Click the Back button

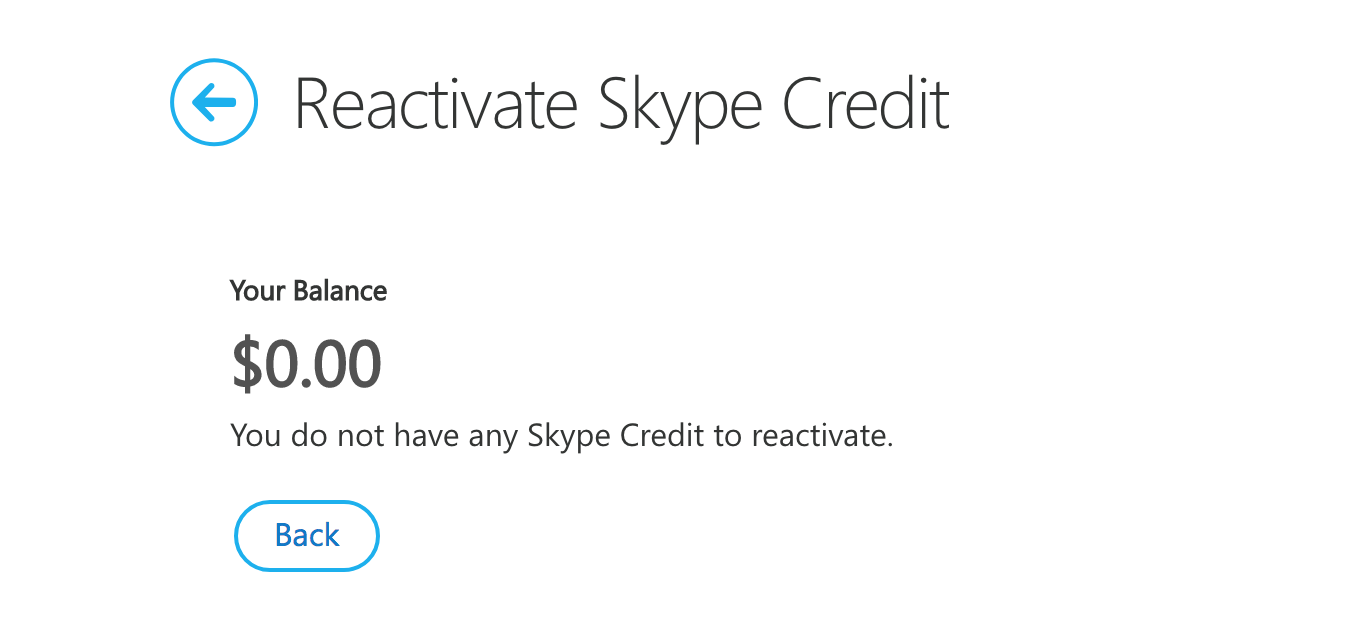(x=307, y=536)
